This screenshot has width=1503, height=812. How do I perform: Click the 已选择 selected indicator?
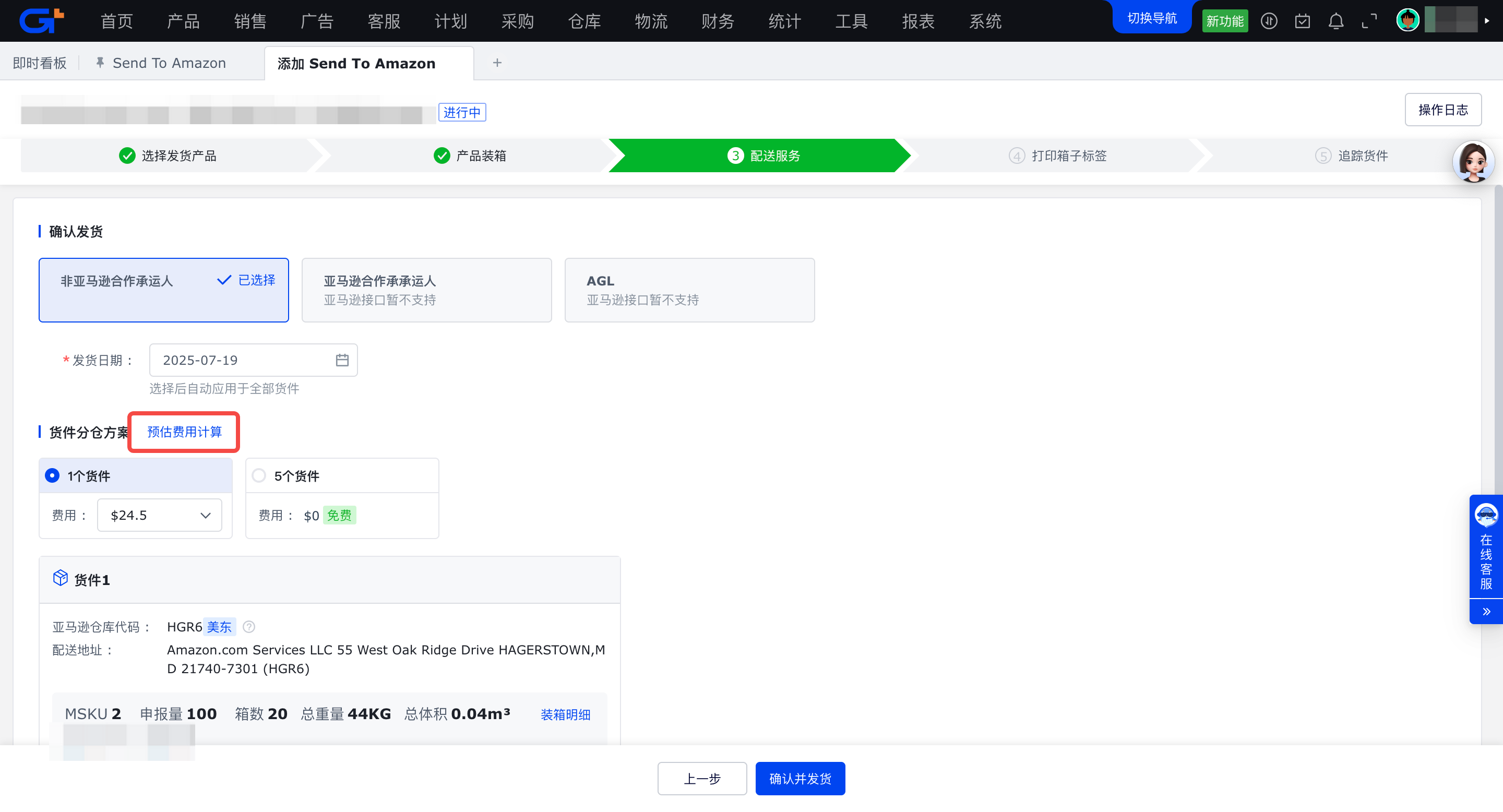pos(246,281)
